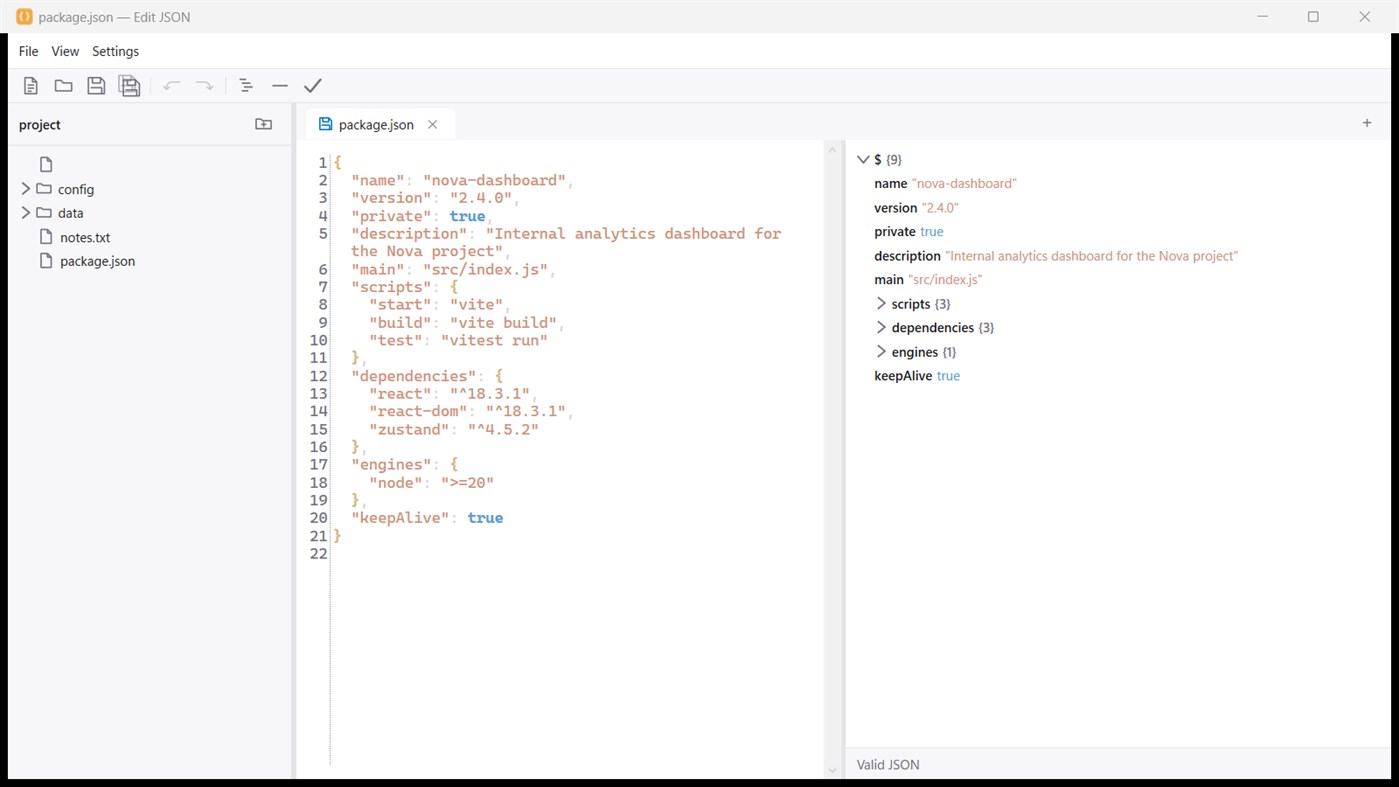Click the private true value in tree
The image size is (1399, 787).
tap(931, 231)
